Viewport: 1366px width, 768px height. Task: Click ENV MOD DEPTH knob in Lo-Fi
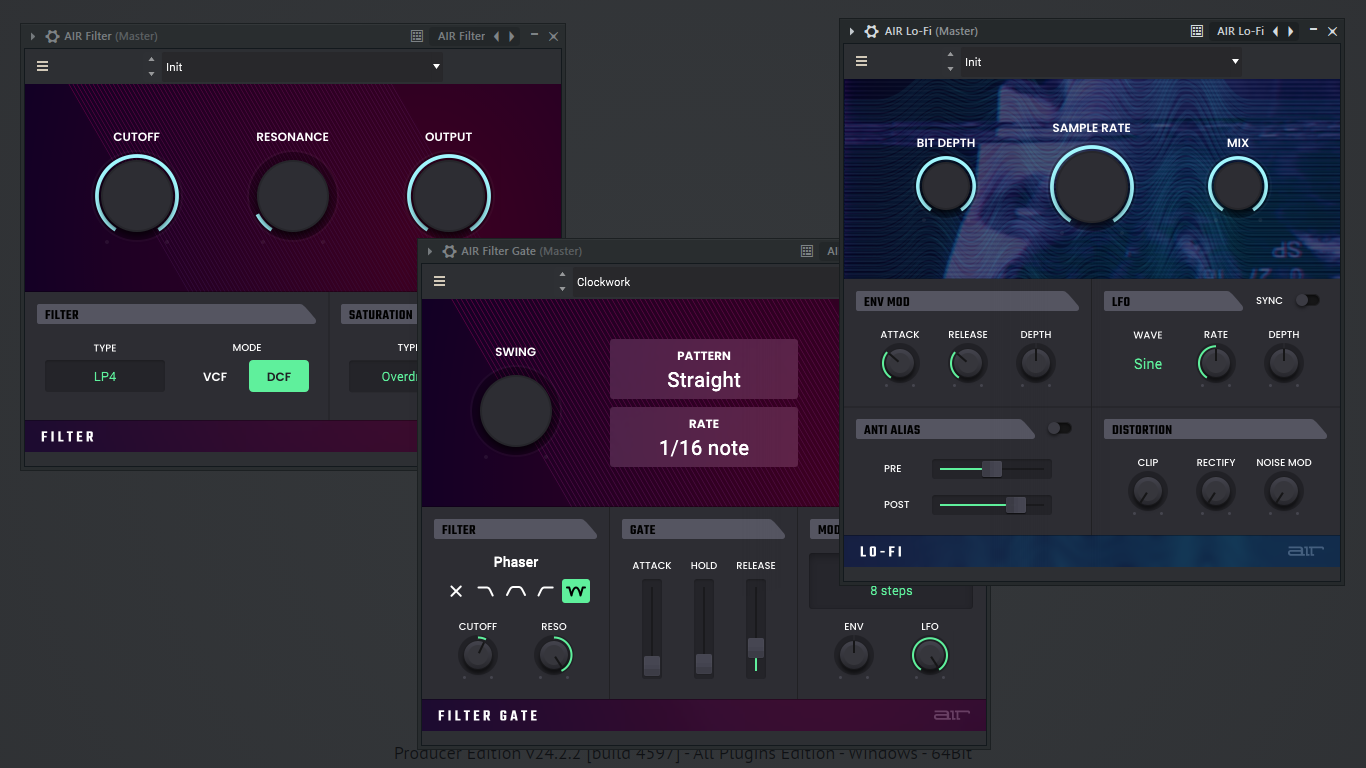point(1036,364)
